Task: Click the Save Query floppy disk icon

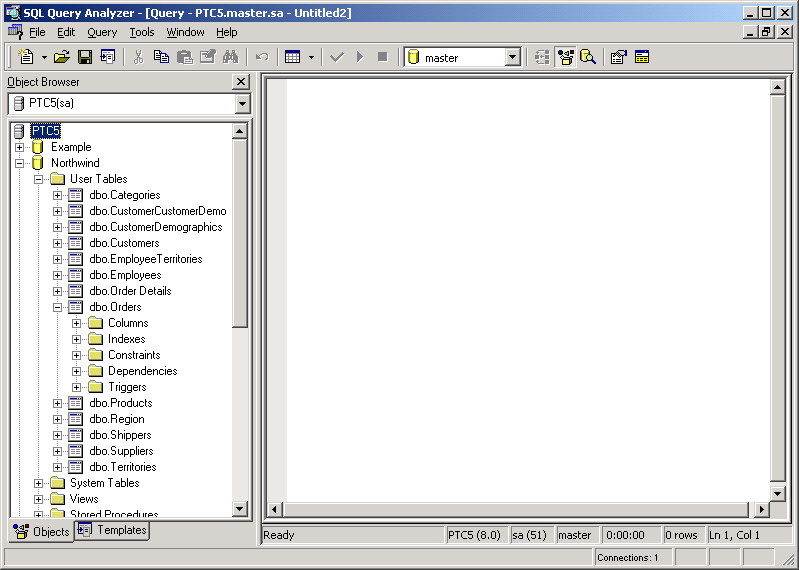Action: [x=85, y=57]
